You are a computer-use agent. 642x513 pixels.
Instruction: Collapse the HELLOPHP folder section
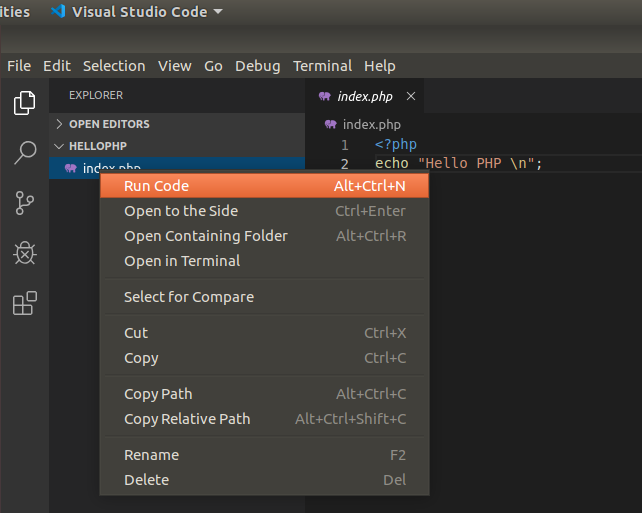point(177,146)
